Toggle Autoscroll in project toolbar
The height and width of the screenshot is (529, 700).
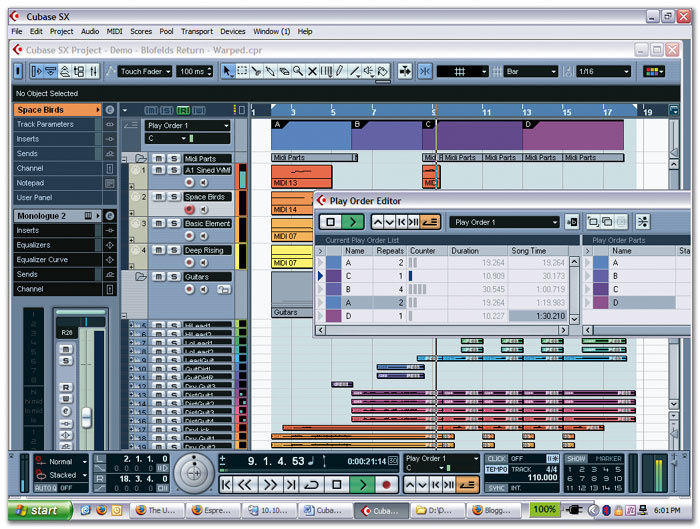tap(405, 71)
